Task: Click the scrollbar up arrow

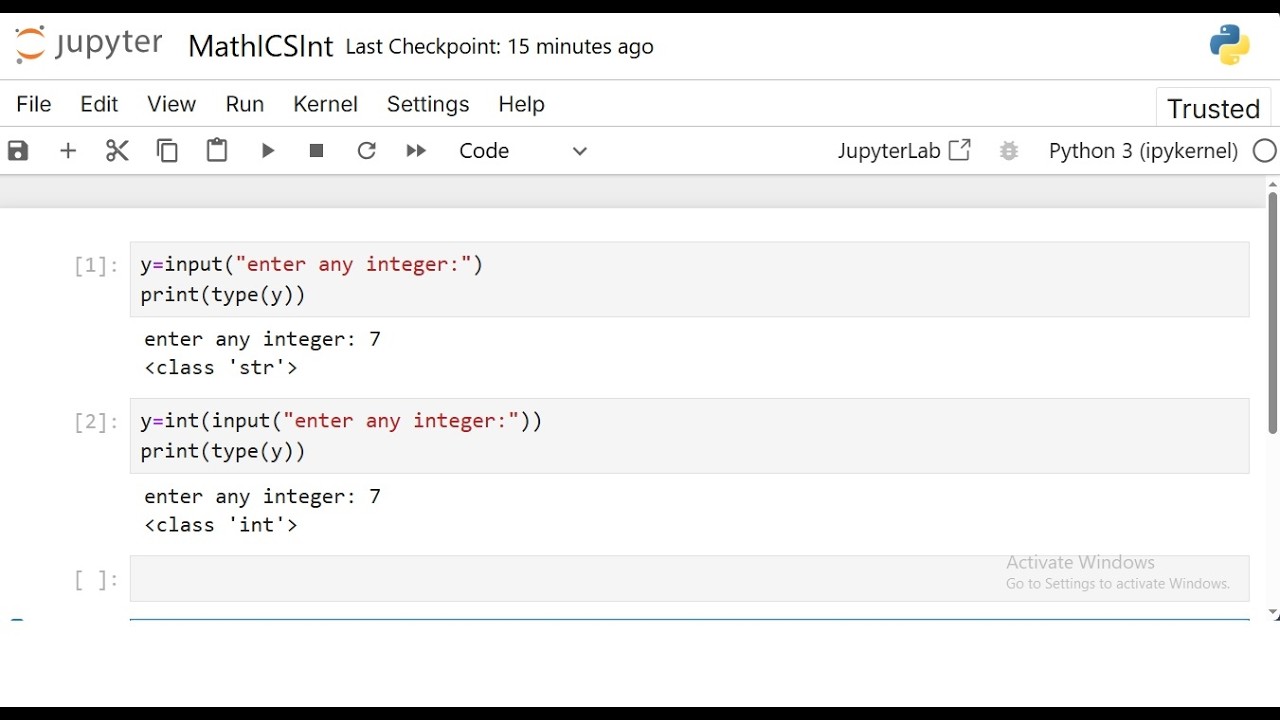Action: coord(1273,184)
